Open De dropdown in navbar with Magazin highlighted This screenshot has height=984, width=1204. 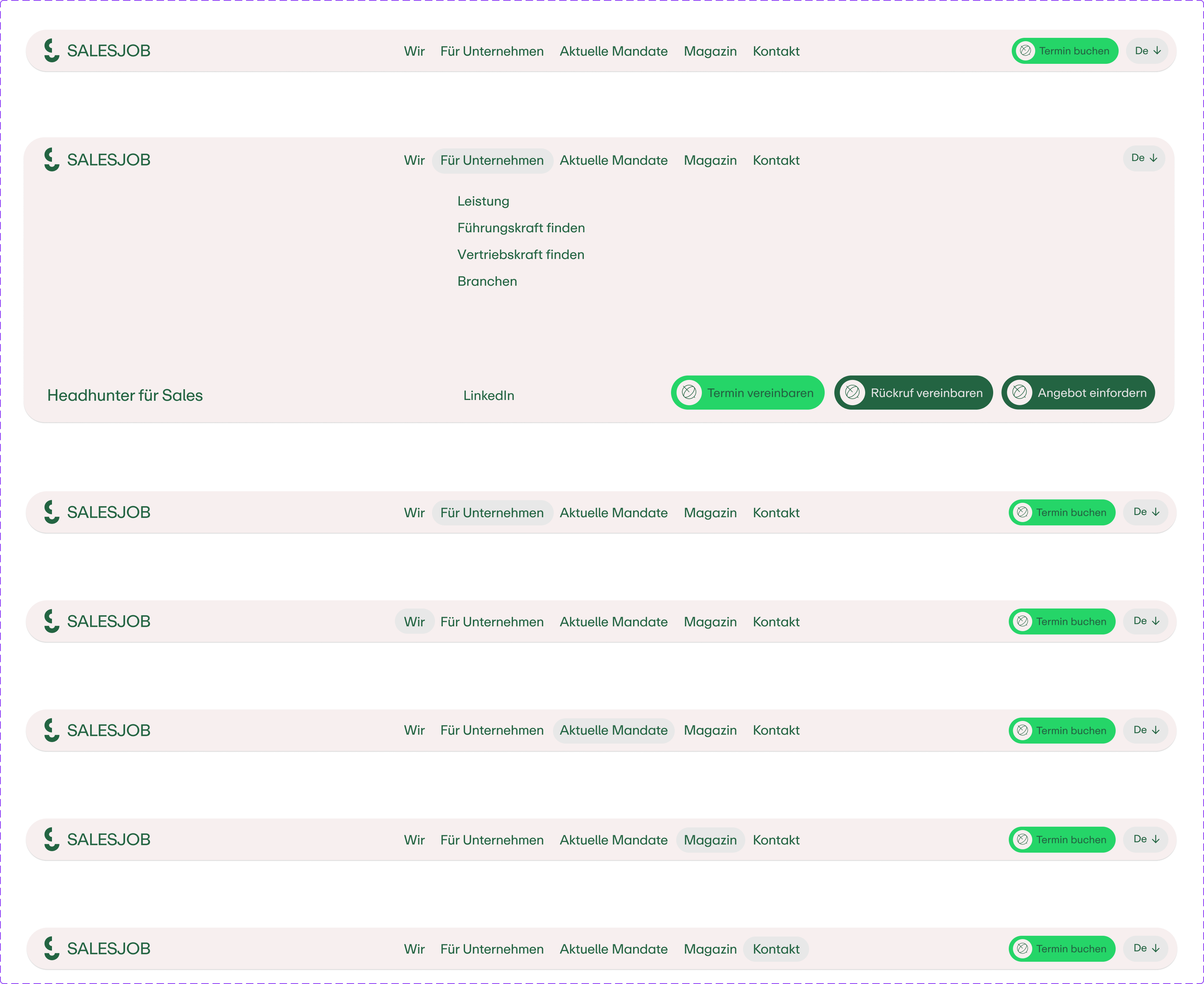point(1146,839)
